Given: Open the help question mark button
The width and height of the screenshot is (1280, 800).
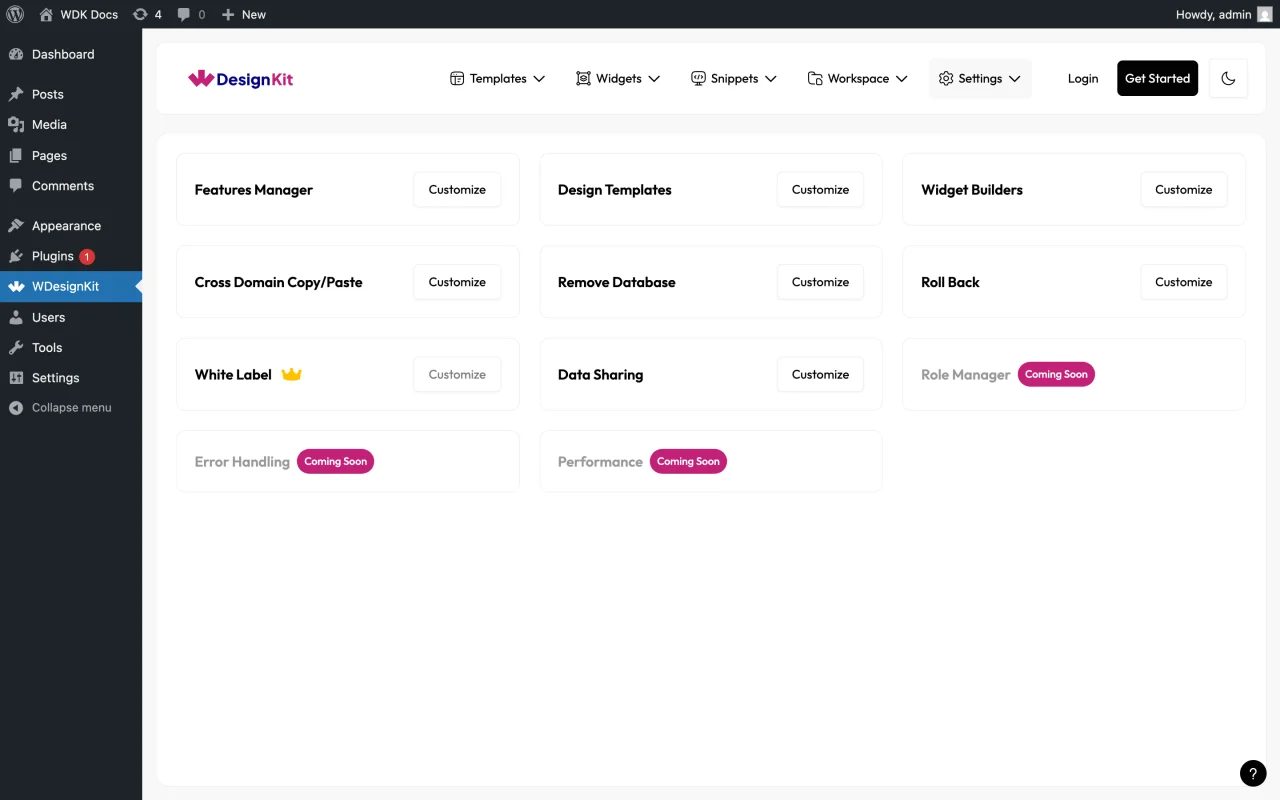Looking at the screenshot, I should point(1253,773).
